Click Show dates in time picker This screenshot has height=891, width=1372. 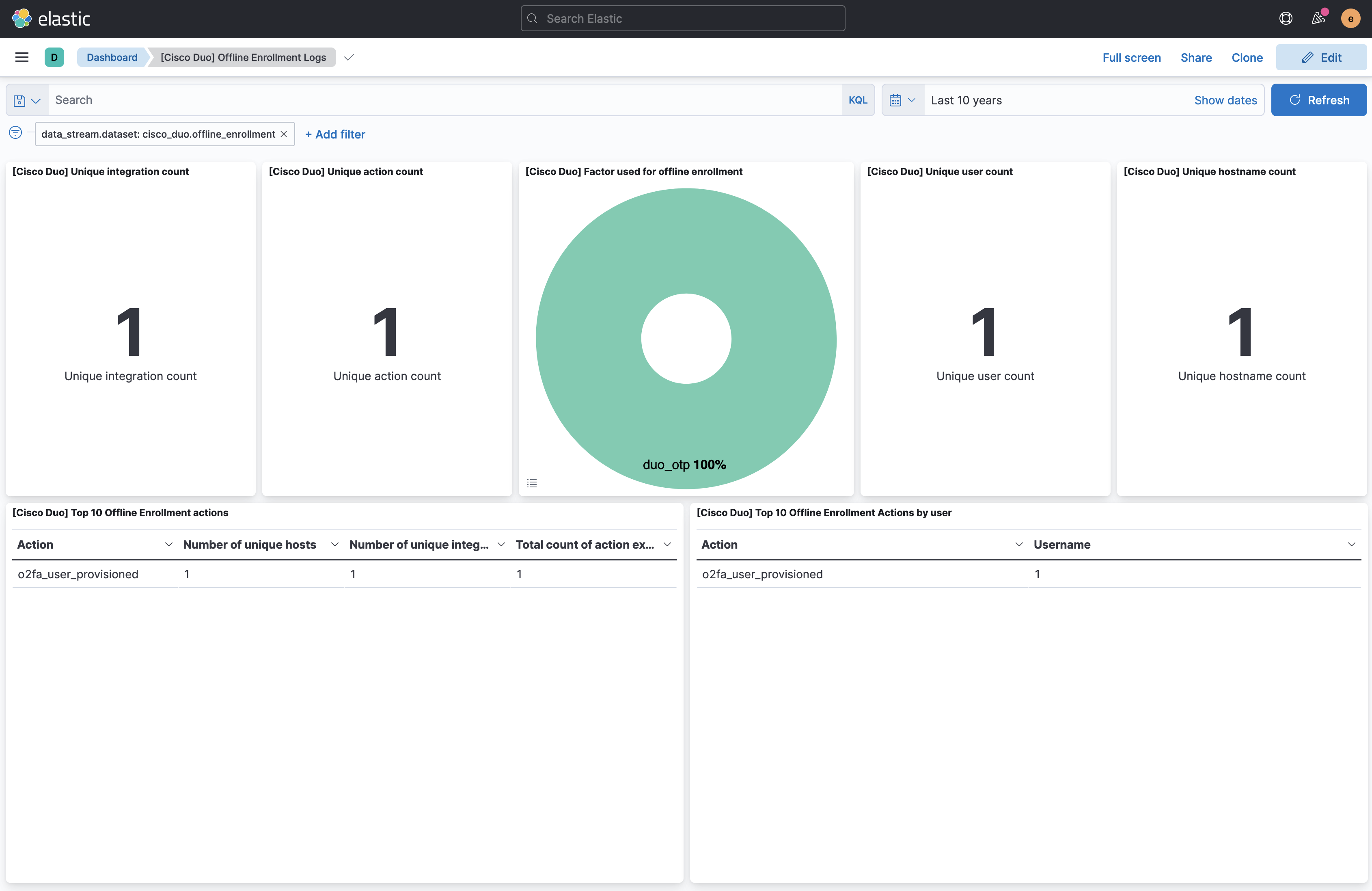(x=1225, y=100)
